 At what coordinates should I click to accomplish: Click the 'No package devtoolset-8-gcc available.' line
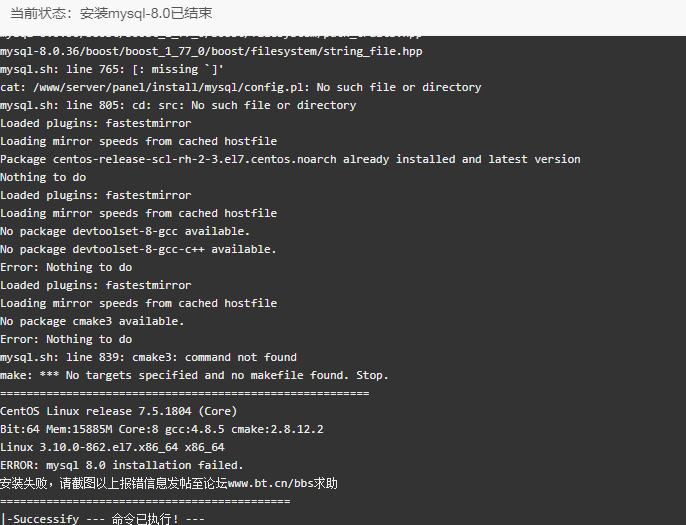tap(125, 231)
